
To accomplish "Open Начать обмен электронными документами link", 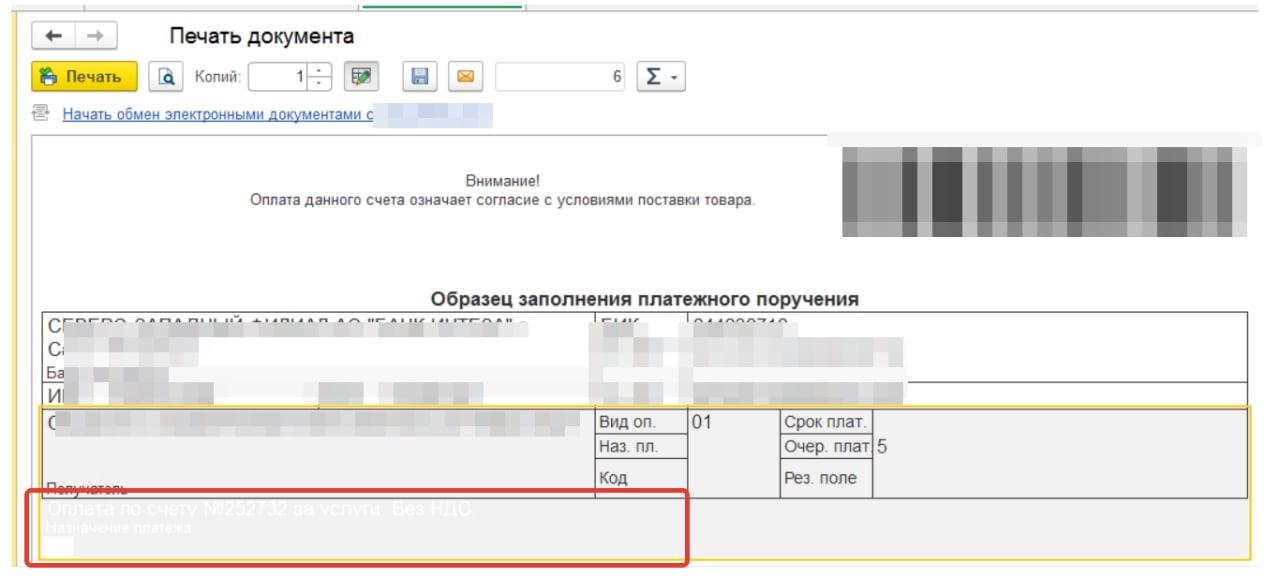I will (x=218, y=114).
